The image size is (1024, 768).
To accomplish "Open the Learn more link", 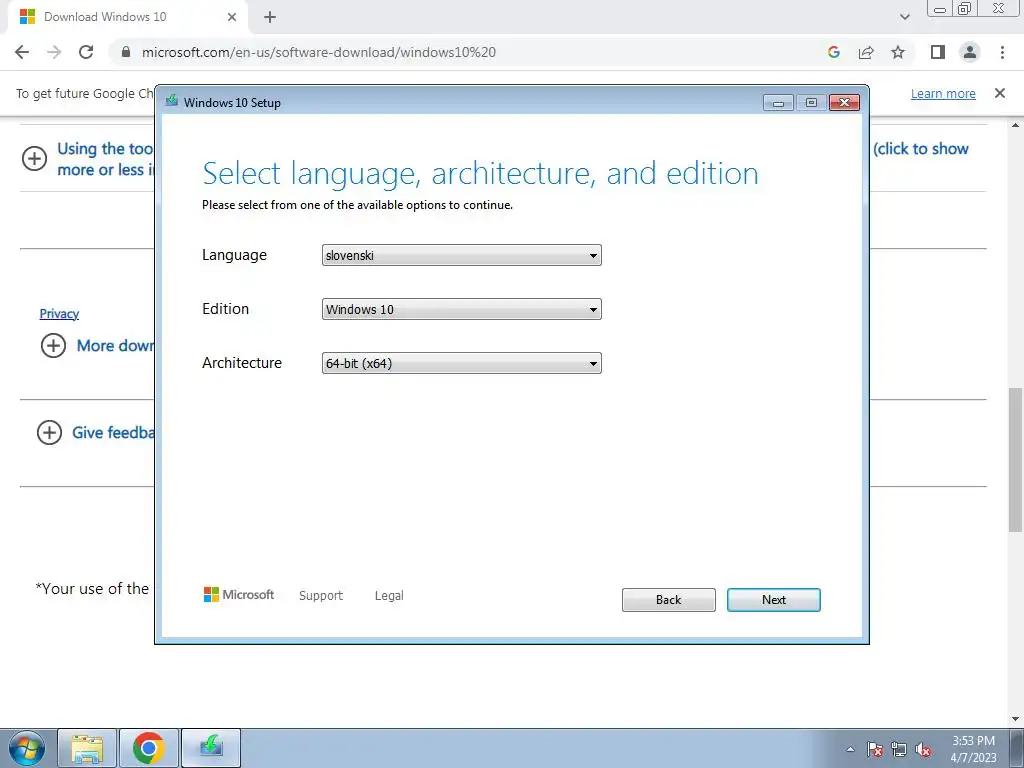I will tap(943, 93).
